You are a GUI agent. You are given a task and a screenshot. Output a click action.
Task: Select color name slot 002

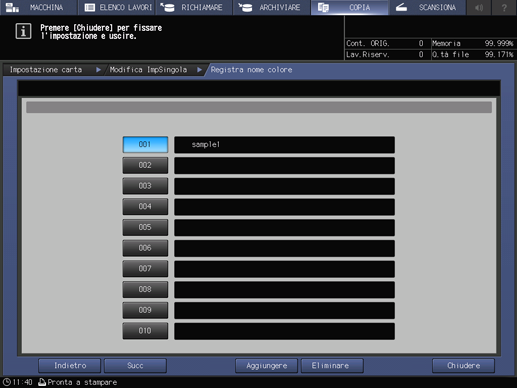coord(145,165)
